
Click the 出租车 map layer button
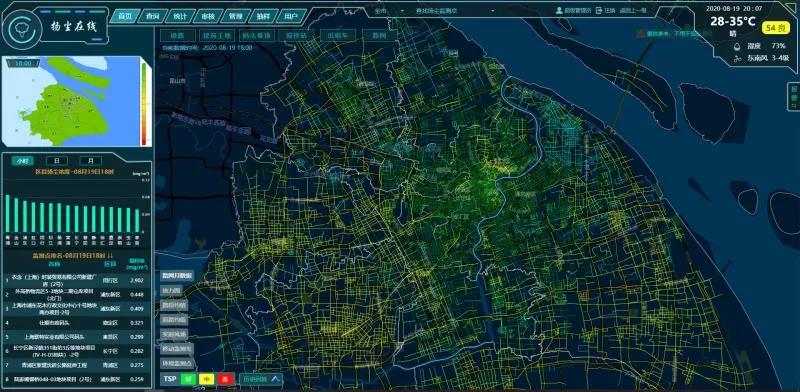(x=338, y=35)
